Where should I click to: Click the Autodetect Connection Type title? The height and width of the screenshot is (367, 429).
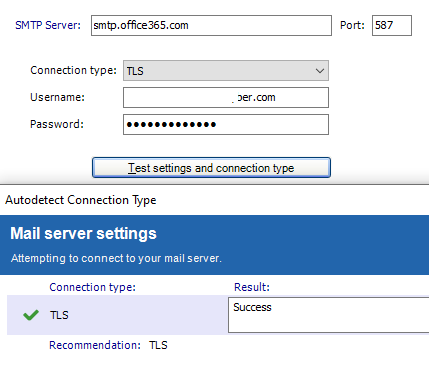tap(81, 200)
